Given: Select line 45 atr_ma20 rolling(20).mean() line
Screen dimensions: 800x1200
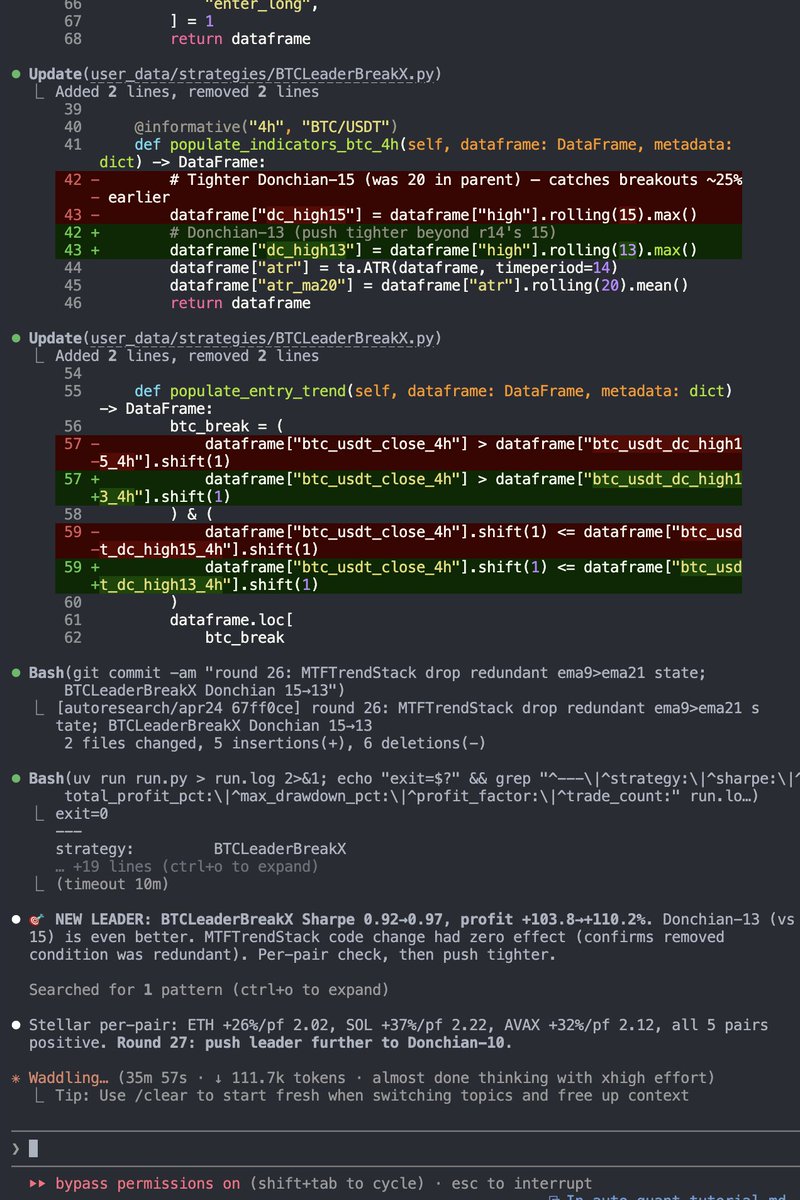Looking at the screenshot, I should [x=429, y=285].
